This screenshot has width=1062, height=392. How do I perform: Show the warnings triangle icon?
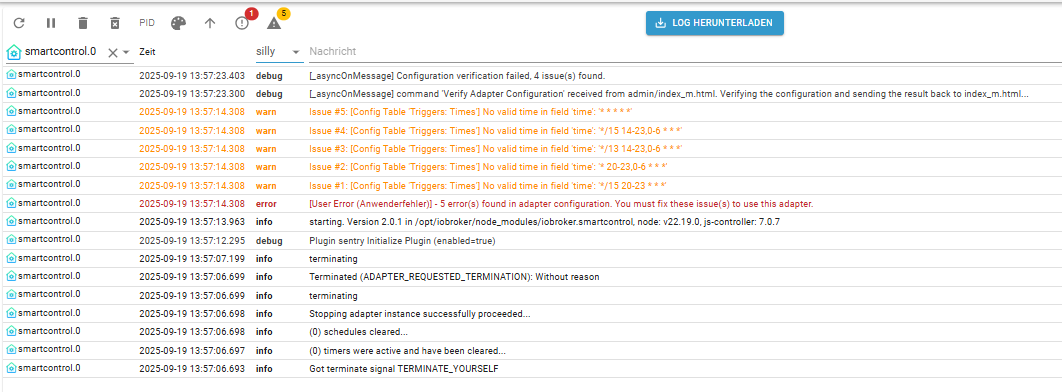pyautogui.click(x=274, y=23)
